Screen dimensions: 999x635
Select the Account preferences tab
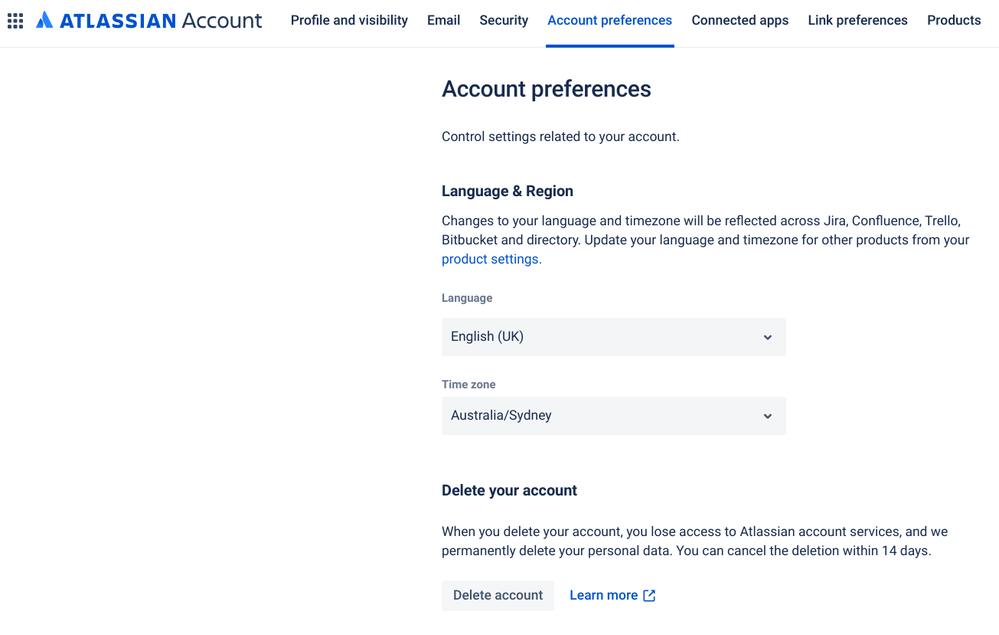[609, 20]
